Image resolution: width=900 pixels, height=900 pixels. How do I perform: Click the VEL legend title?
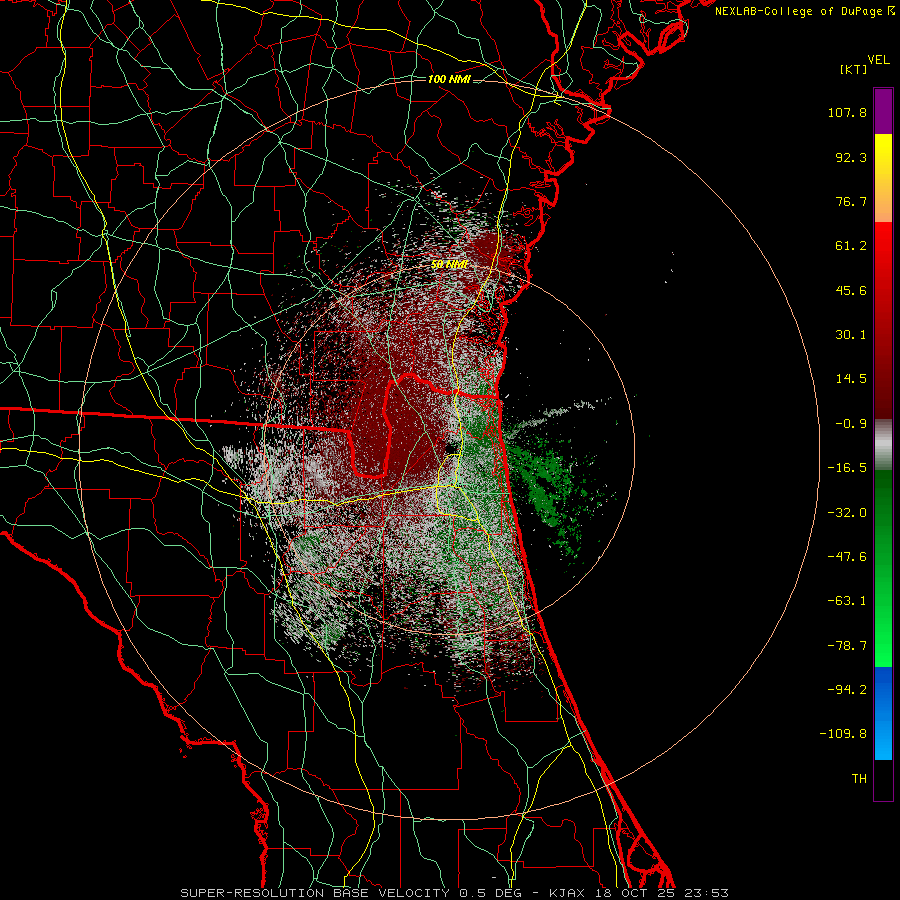[x=879, y=60]
